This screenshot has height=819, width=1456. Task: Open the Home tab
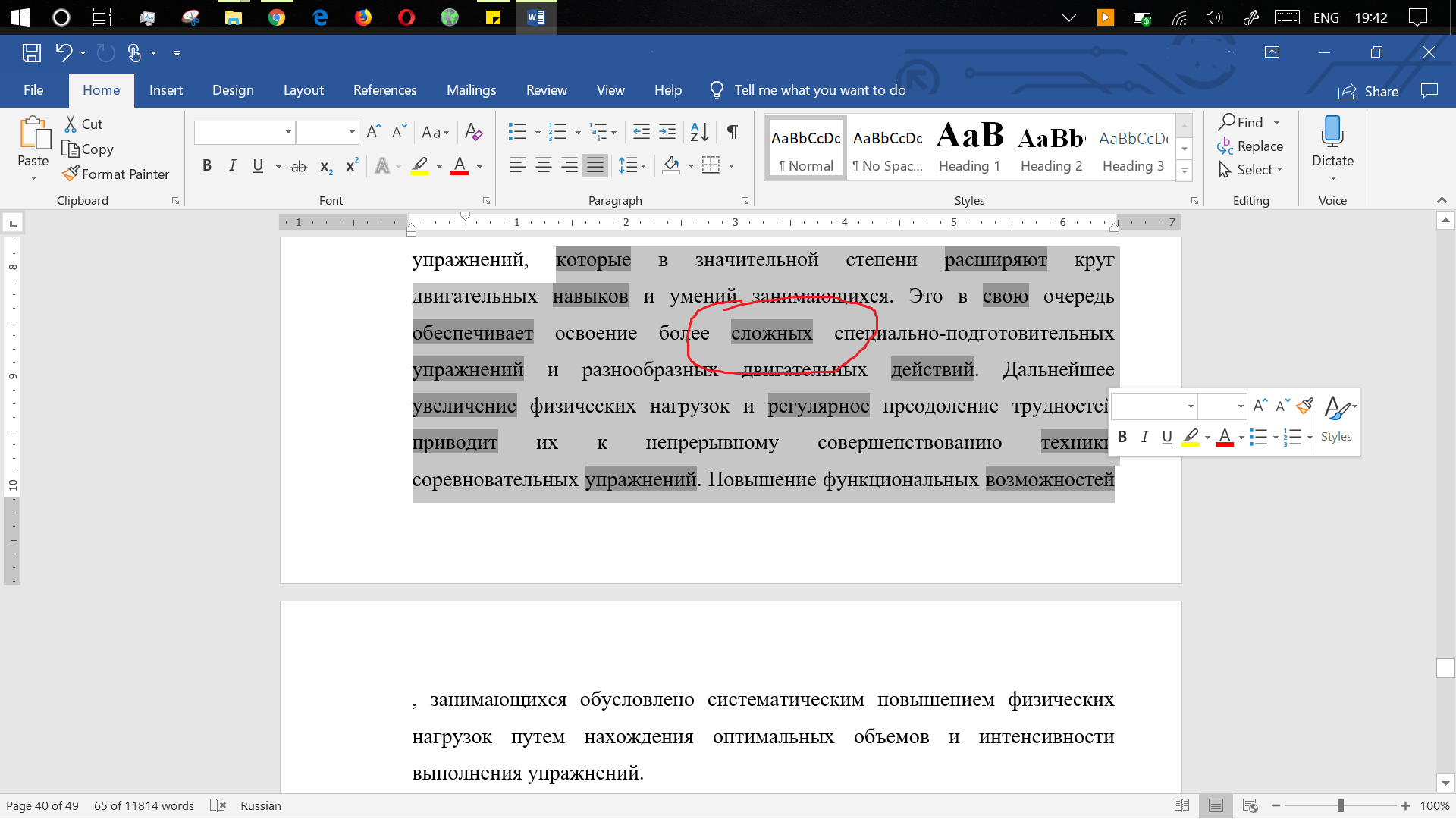(100, 90)
